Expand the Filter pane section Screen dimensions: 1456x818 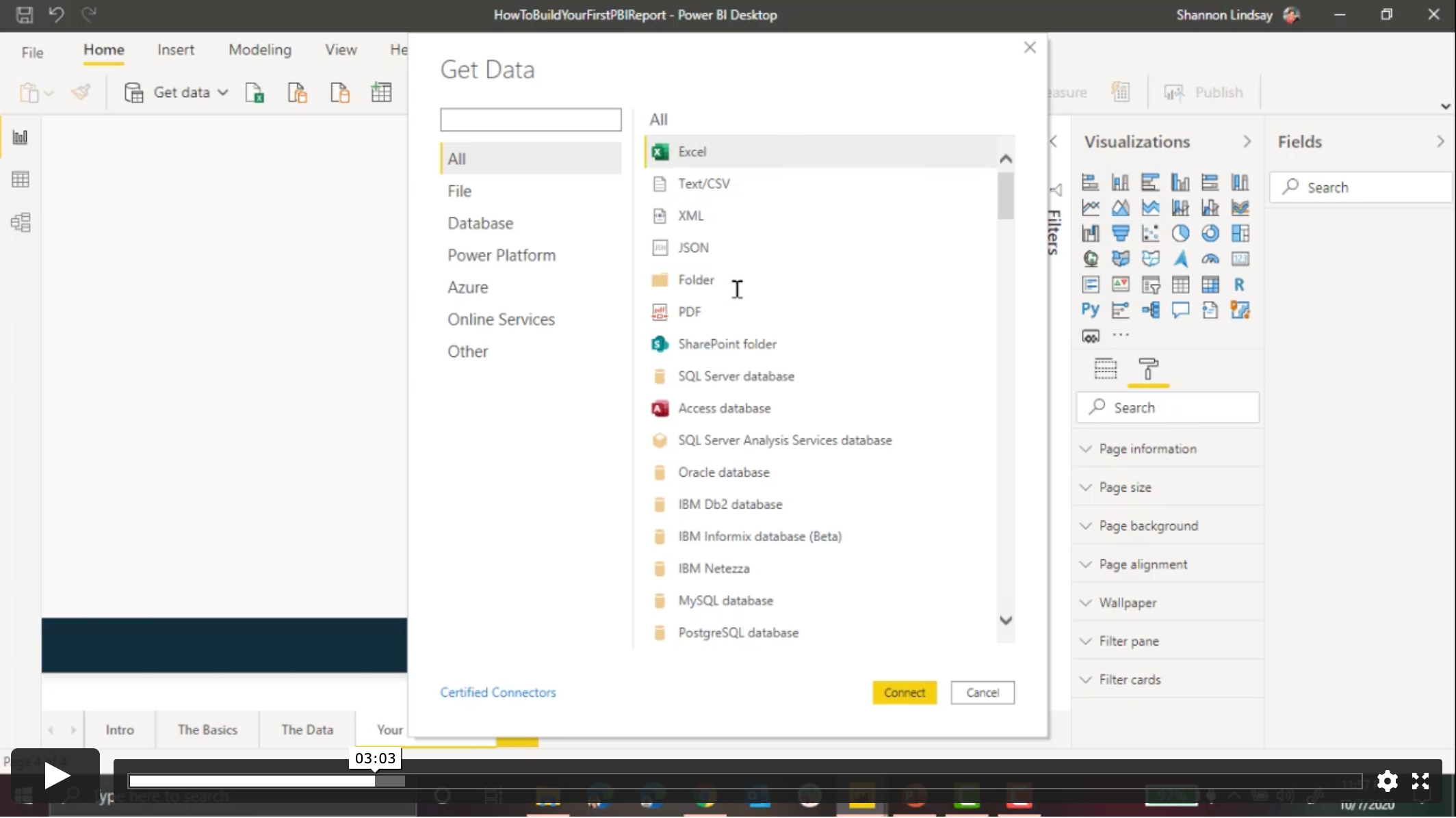click(x=1167, y=642)
